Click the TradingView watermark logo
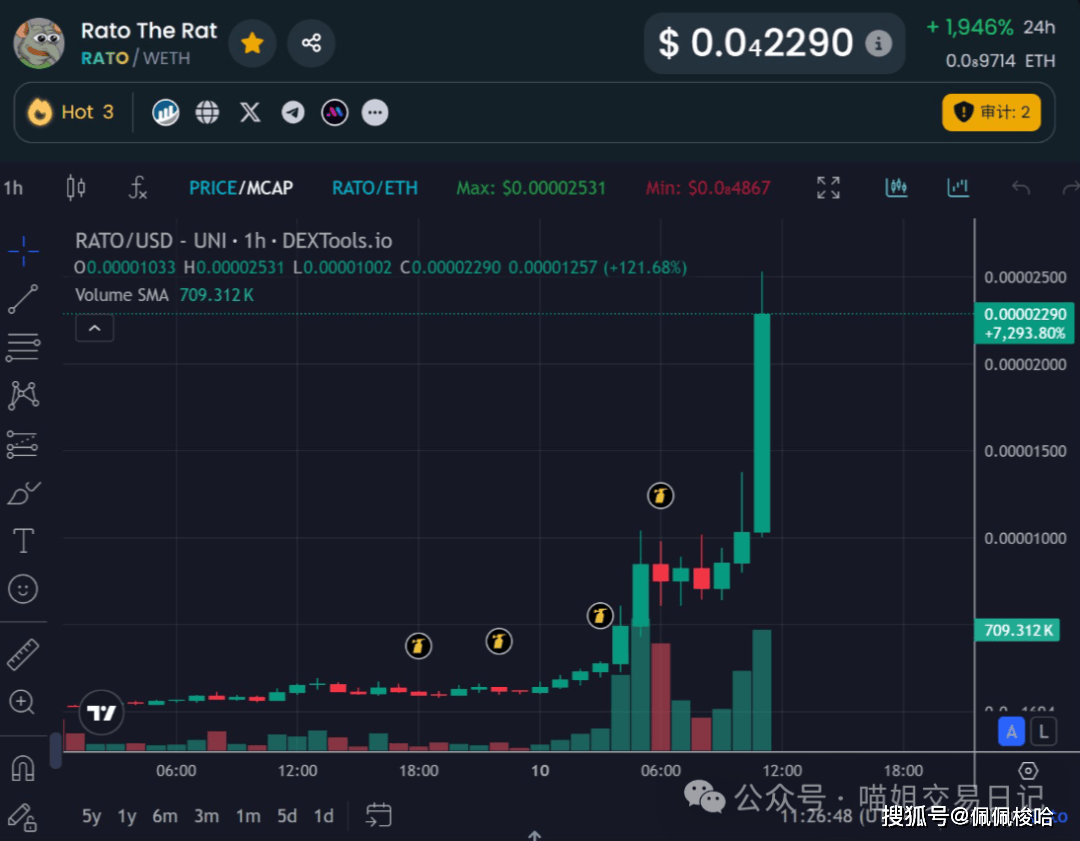The image size is (1080, 841). click(100, 712)
